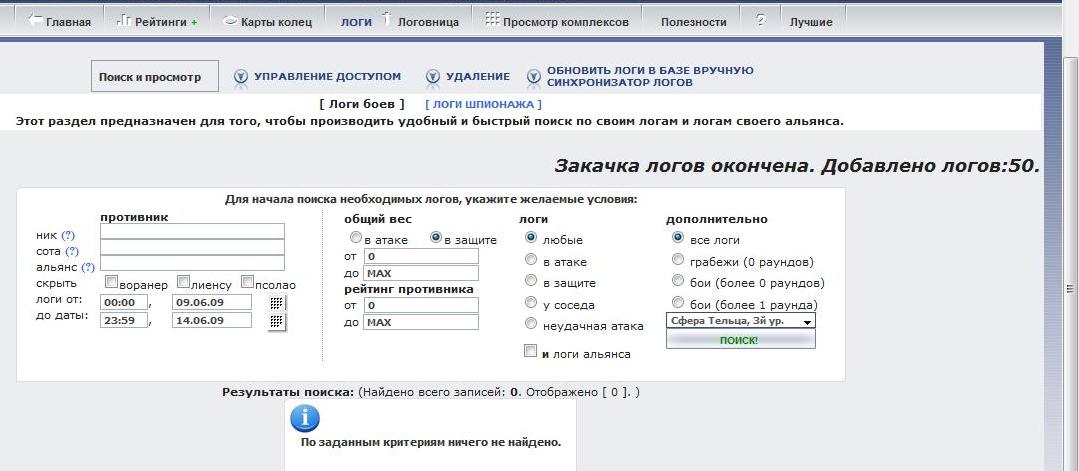
Task: Open calendar picker for логи от date
Action: [x=277, y=302]
